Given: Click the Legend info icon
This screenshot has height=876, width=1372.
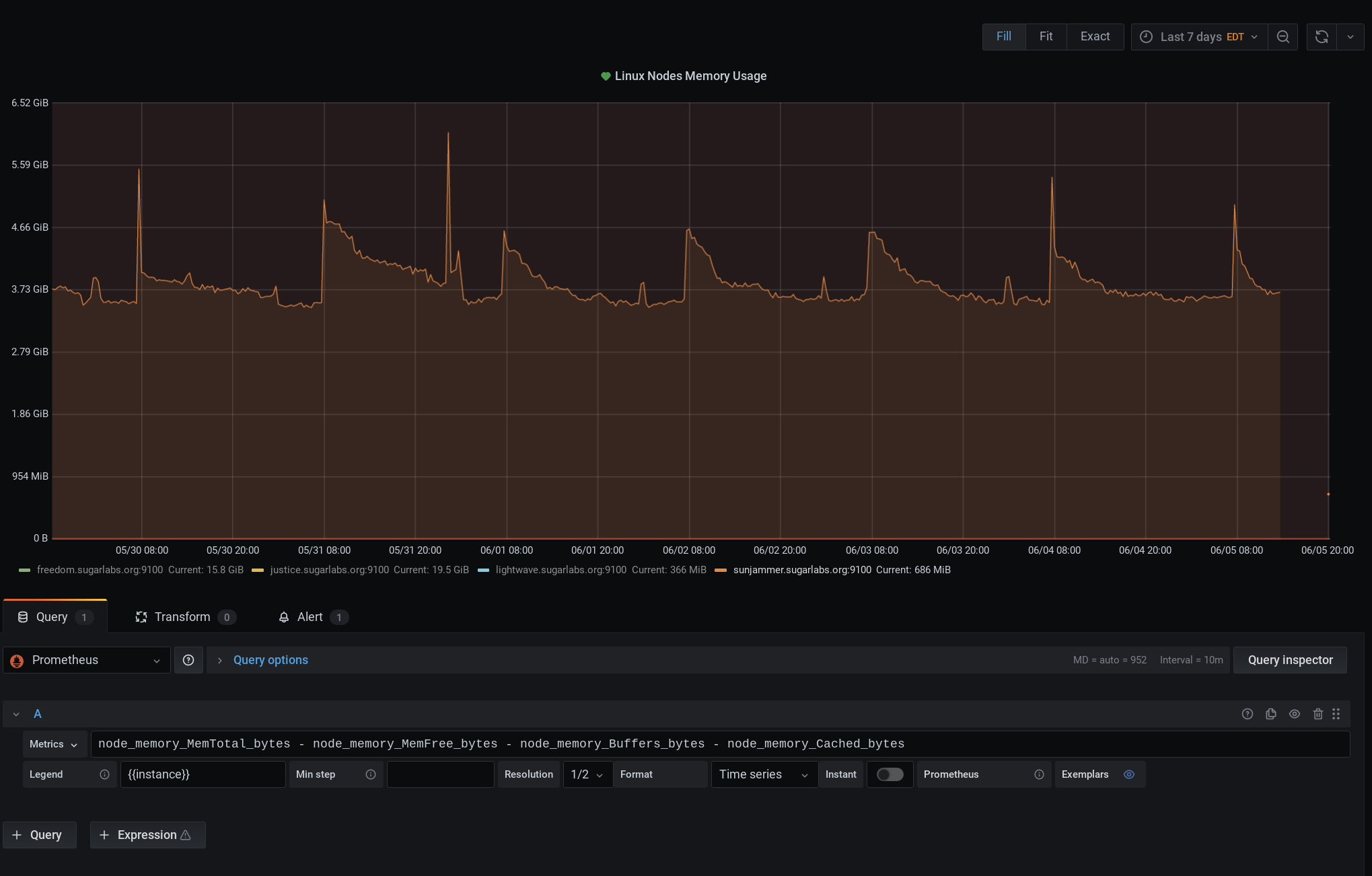Looking at the screenshot, I should pos(104,774).
